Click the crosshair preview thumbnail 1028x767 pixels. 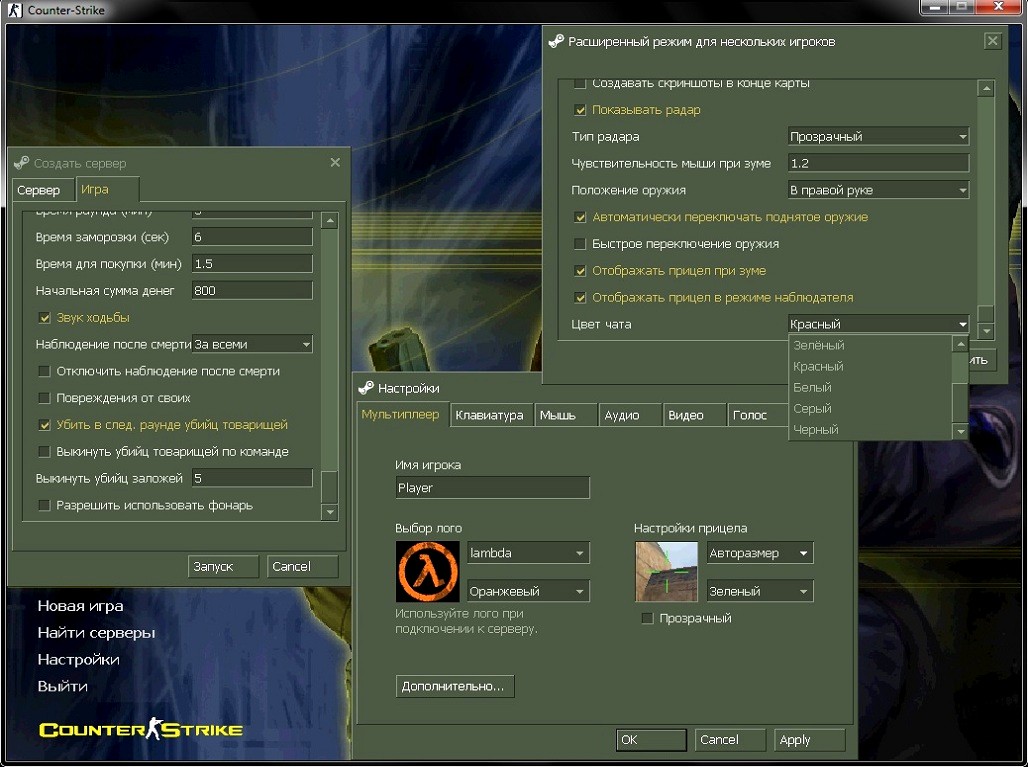pyautogui.click(x=666, y=571)
